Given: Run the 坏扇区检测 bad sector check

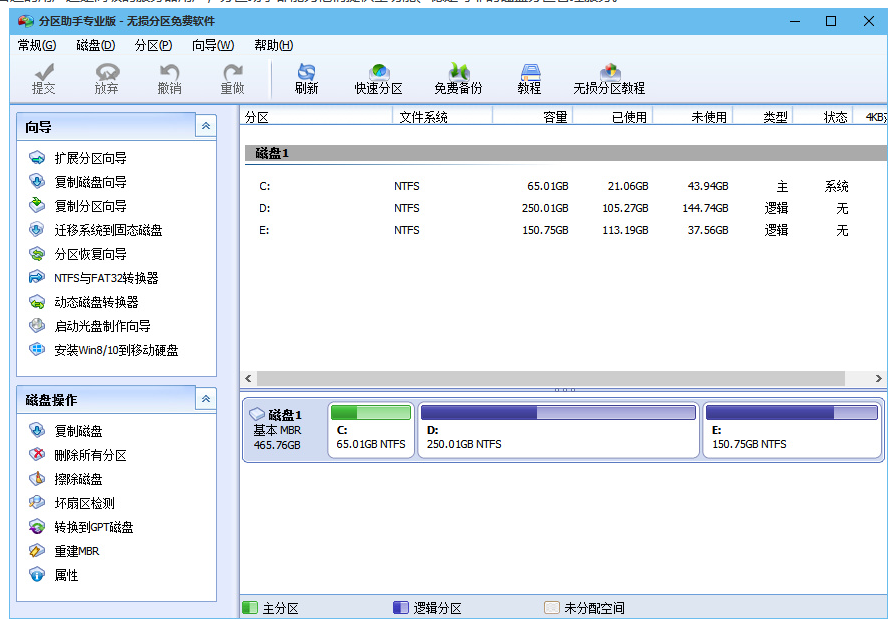Looking at the screenshot, I should point(84,503).
